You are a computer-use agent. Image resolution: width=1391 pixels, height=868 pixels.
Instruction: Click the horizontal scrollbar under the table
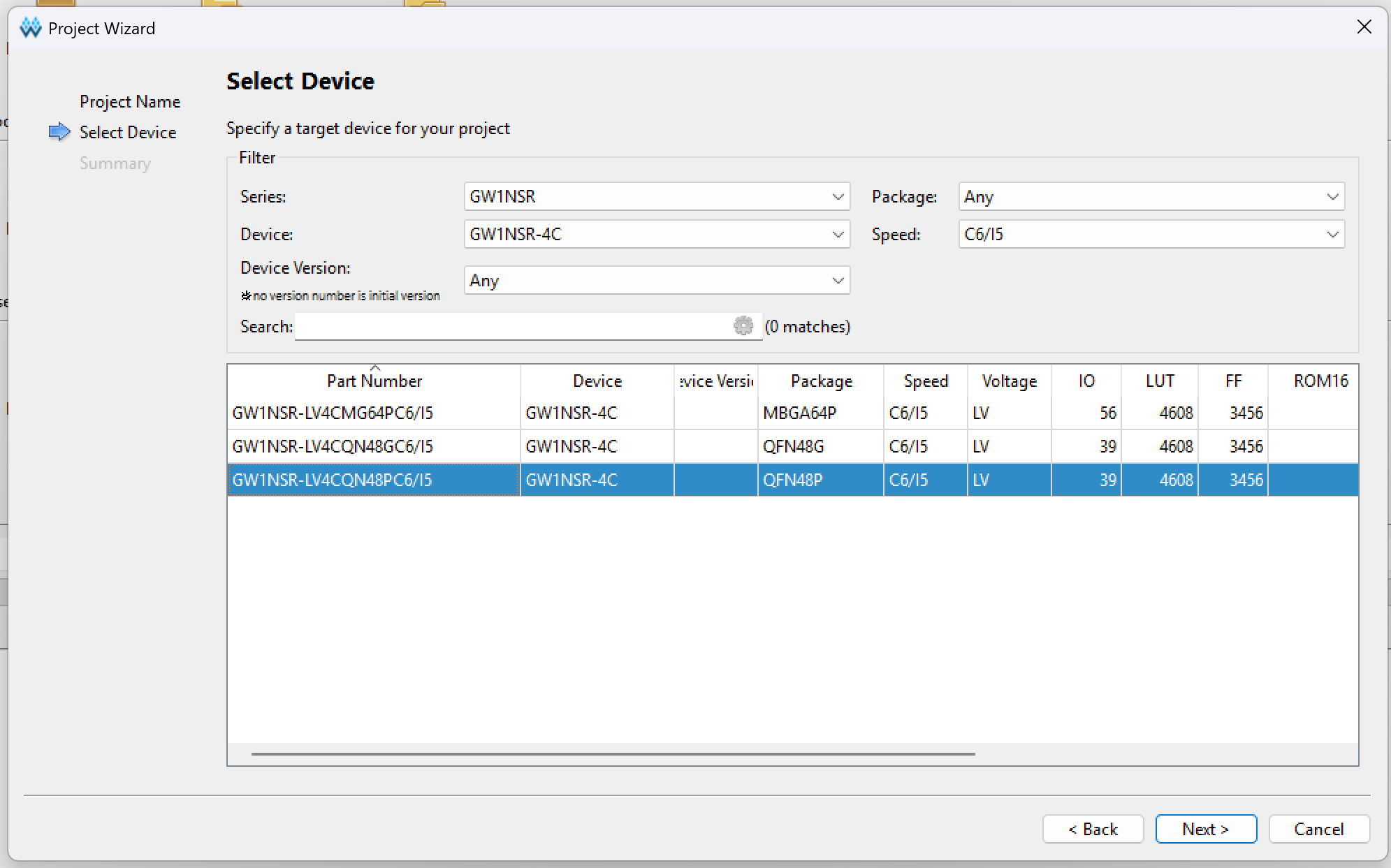click(x=613, y=754)
